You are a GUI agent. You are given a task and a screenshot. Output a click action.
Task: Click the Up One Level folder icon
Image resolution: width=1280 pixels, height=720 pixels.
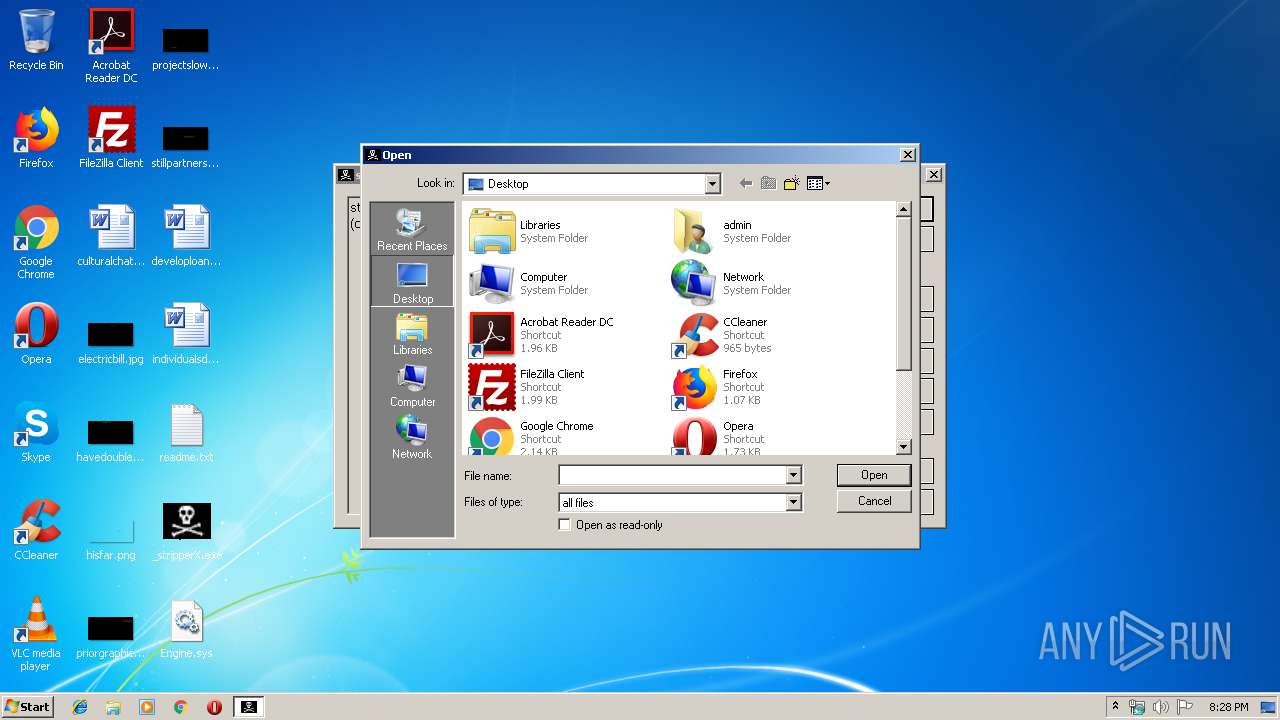pos(768,183)
